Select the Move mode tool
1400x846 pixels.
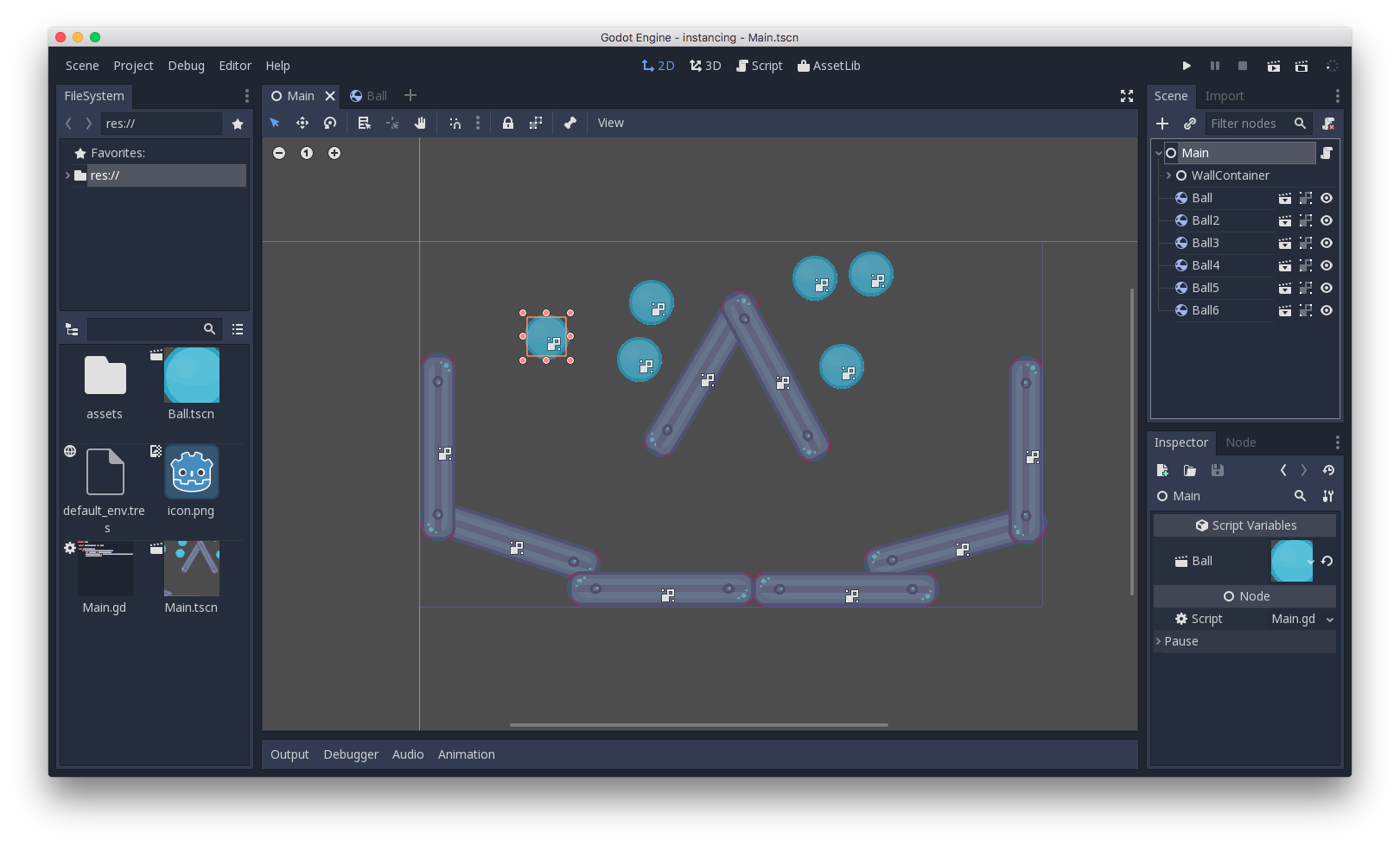pyautogui.click(x=302, y=124)
